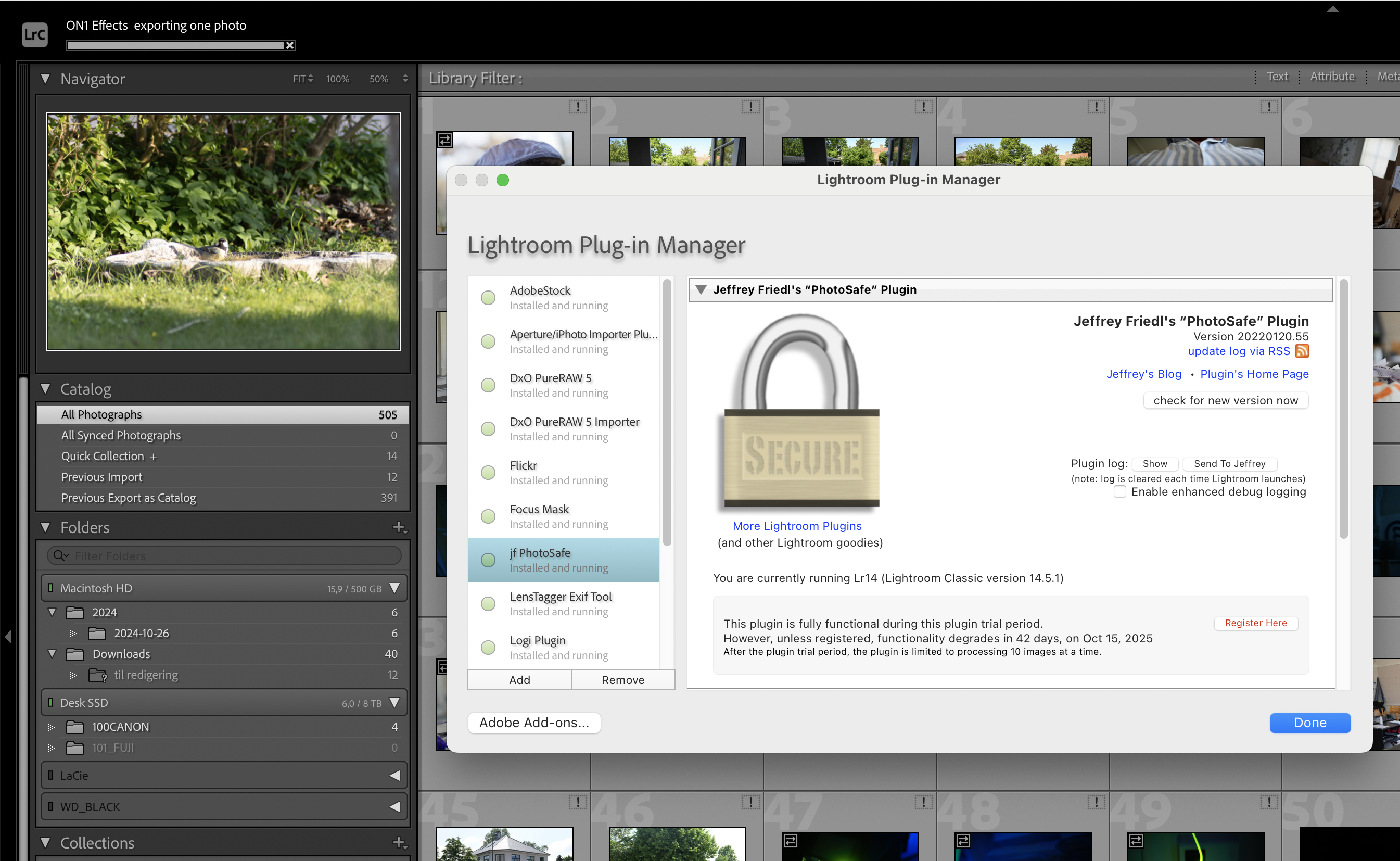
Task: Cancel the ON1 Effects export progress
Action: click(x=290, y=46)
